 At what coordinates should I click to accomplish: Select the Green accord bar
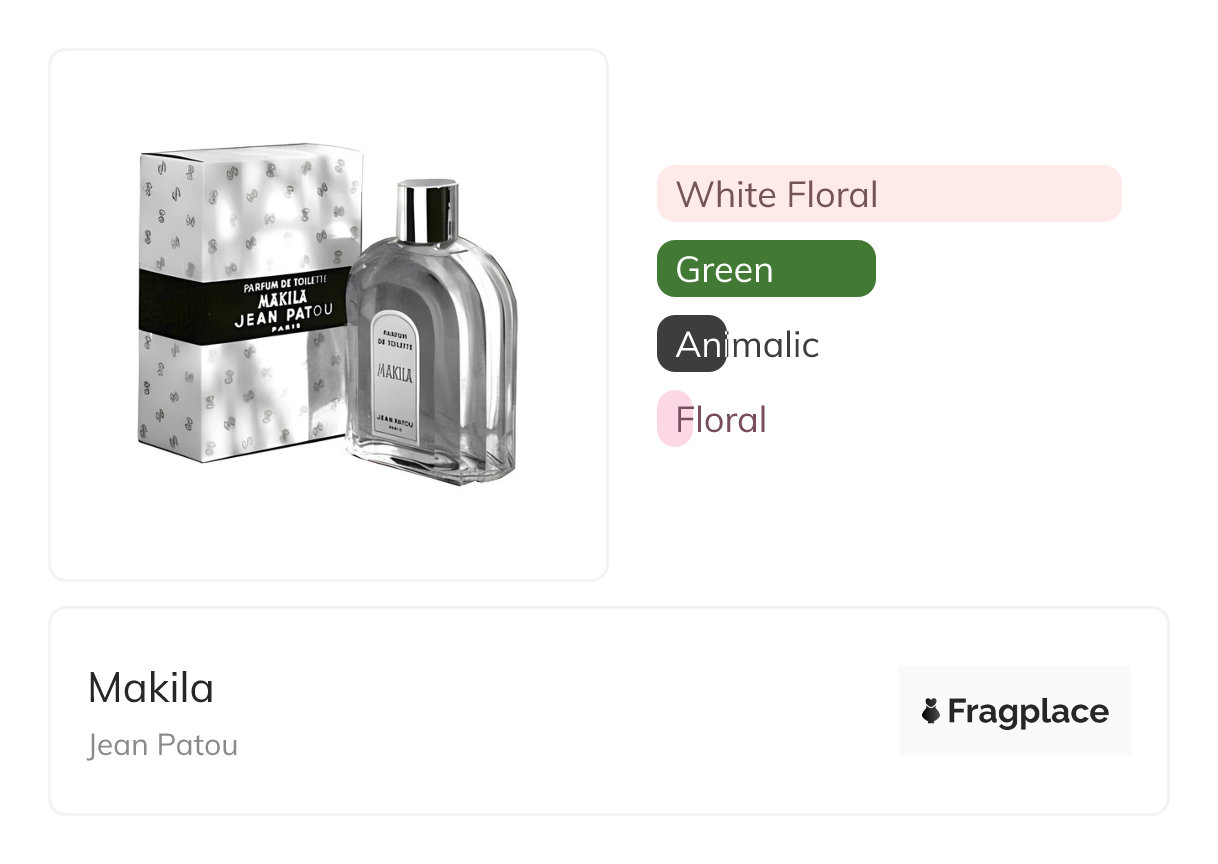point(766,269)
